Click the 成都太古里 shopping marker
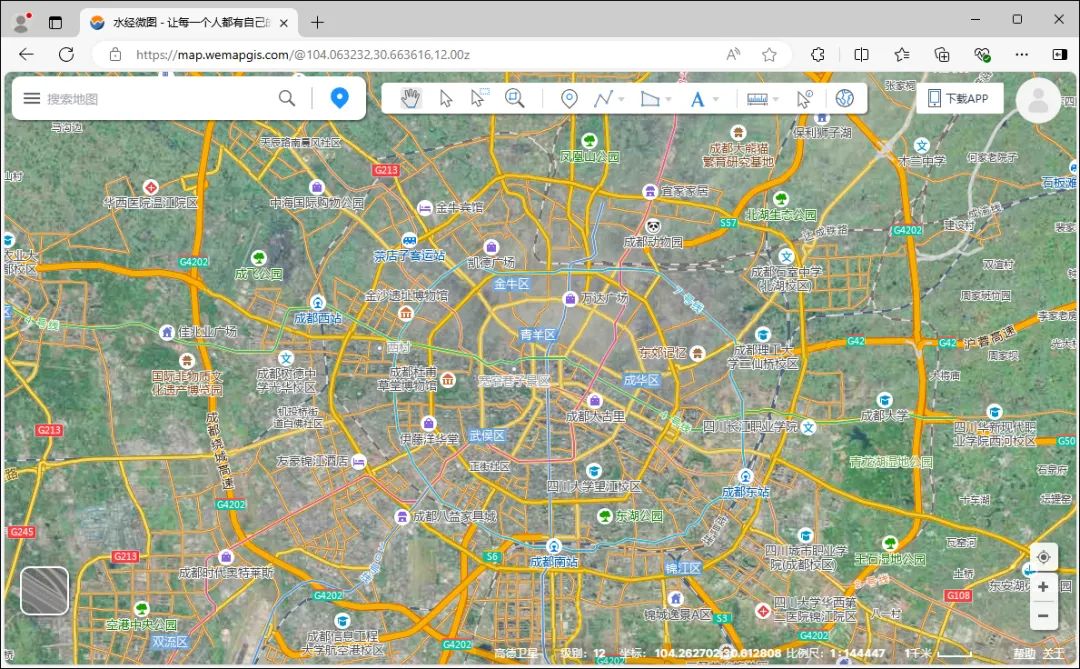Viewport: 1080px width, 669px height. (x=595, y=400)
